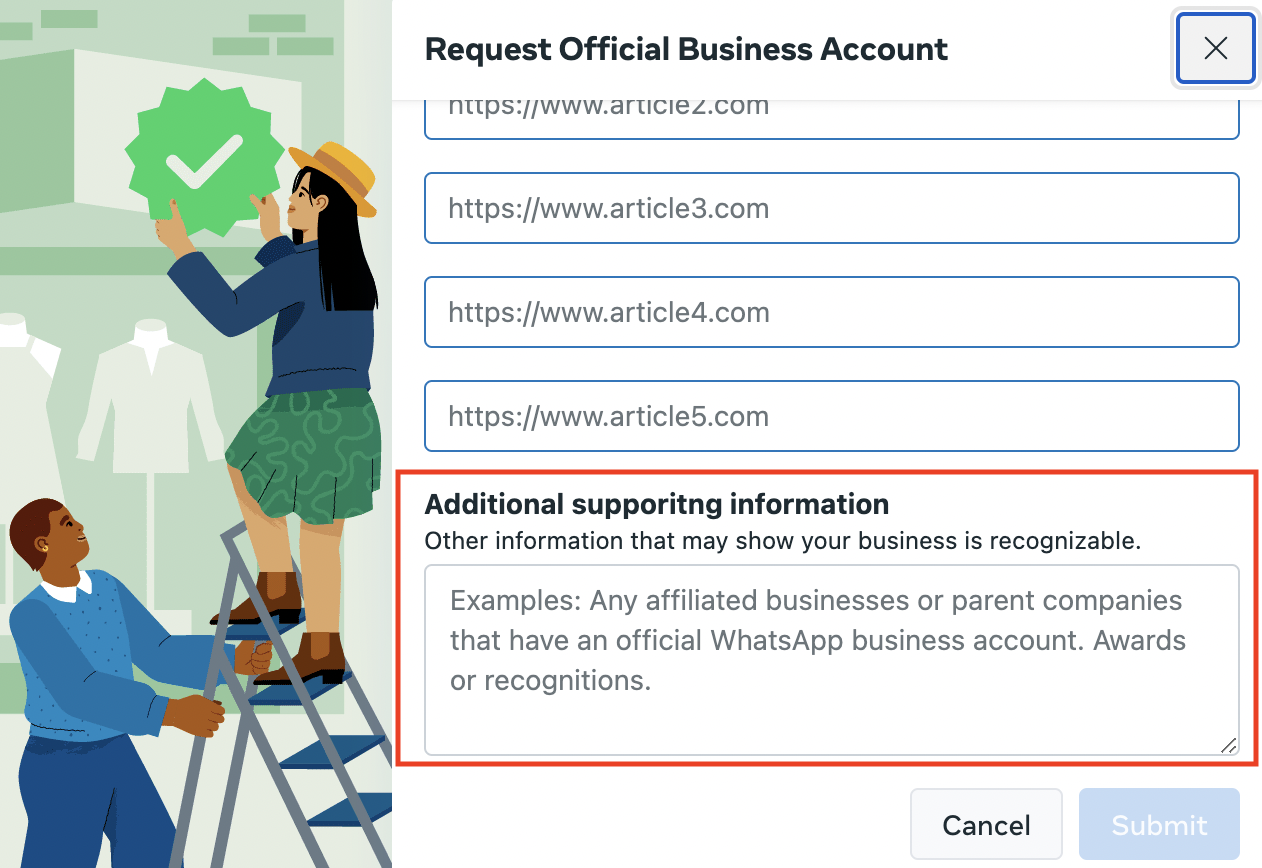
Task: Click the Additional supporting information heading
Action: coord(657,503)
